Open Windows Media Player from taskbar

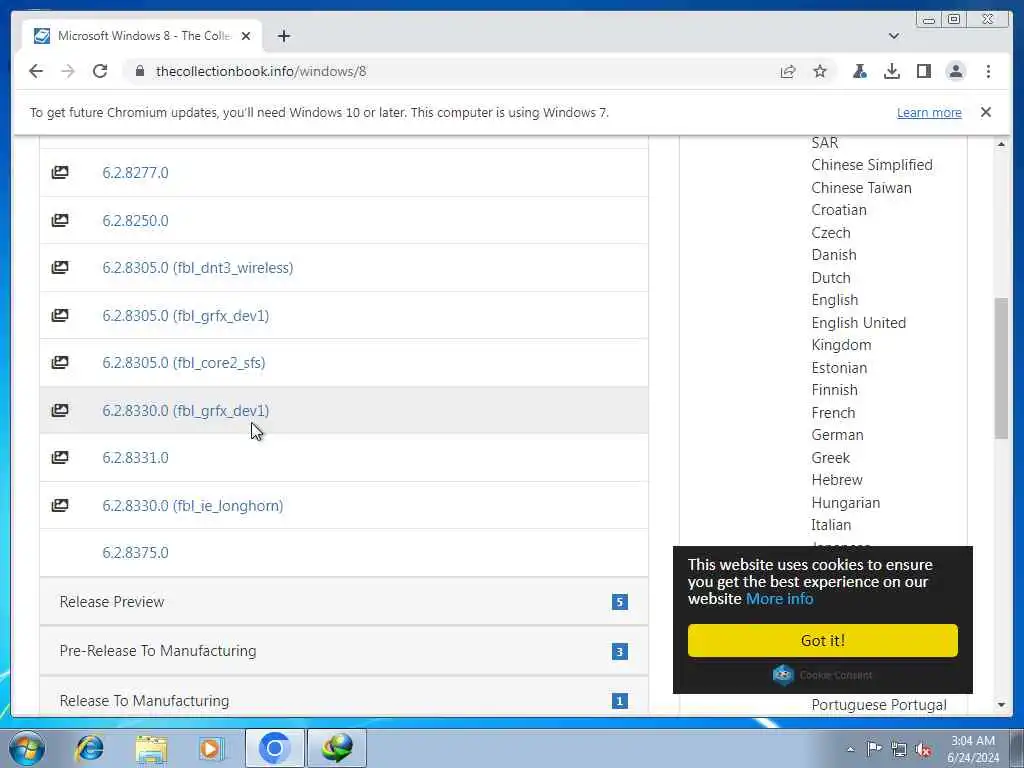212,748
